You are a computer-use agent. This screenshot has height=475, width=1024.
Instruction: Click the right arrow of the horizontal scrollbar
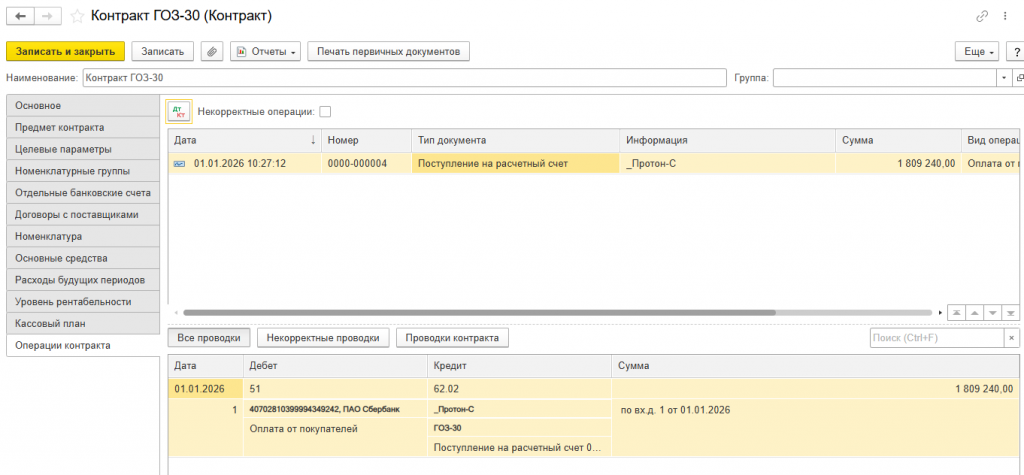click(x=940, y=313)
